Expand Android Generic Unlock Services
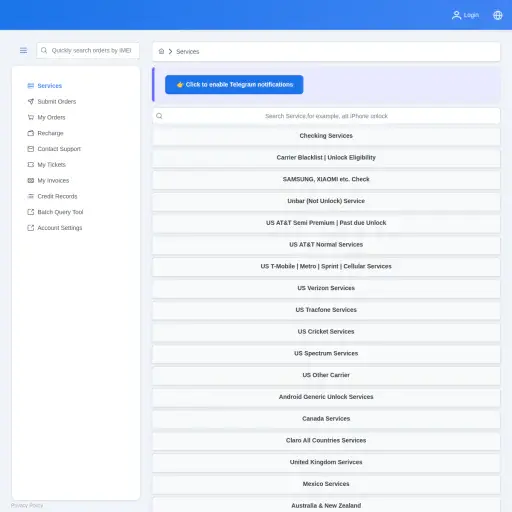The width and height of the screenshot is (512, 512). click(x=326, y=397)
